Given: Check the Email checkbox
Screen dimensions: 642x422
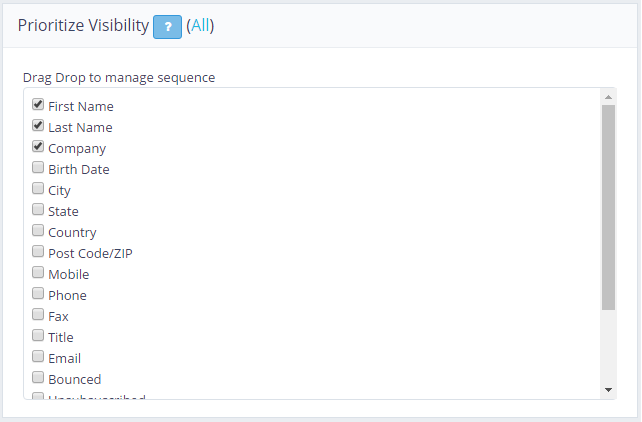Looking at the screenshot, I should tap(38, 357).
